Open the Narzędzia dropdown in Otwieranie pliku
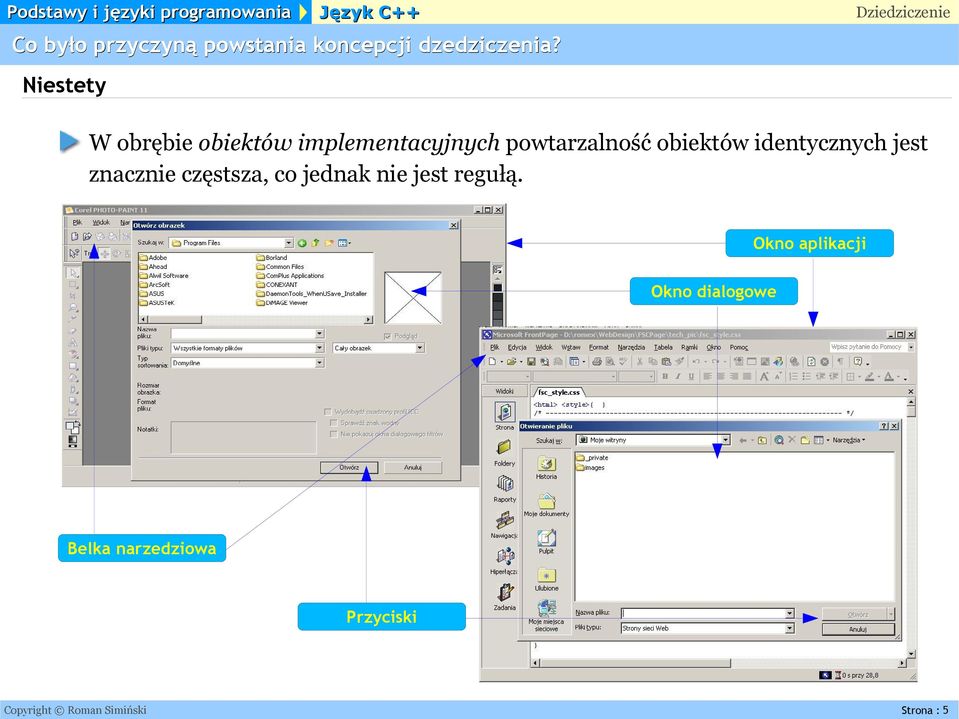 849,440
